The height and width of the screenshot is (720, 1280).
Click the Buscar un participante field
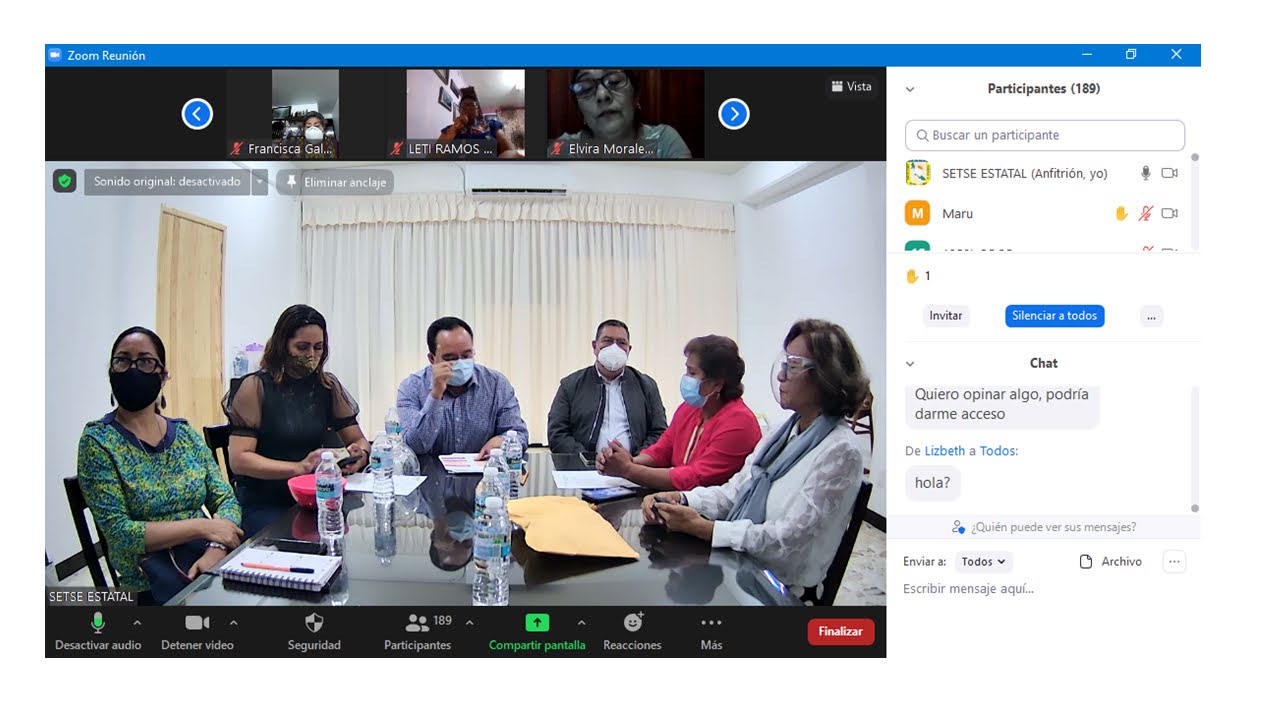pos(1045,135)
